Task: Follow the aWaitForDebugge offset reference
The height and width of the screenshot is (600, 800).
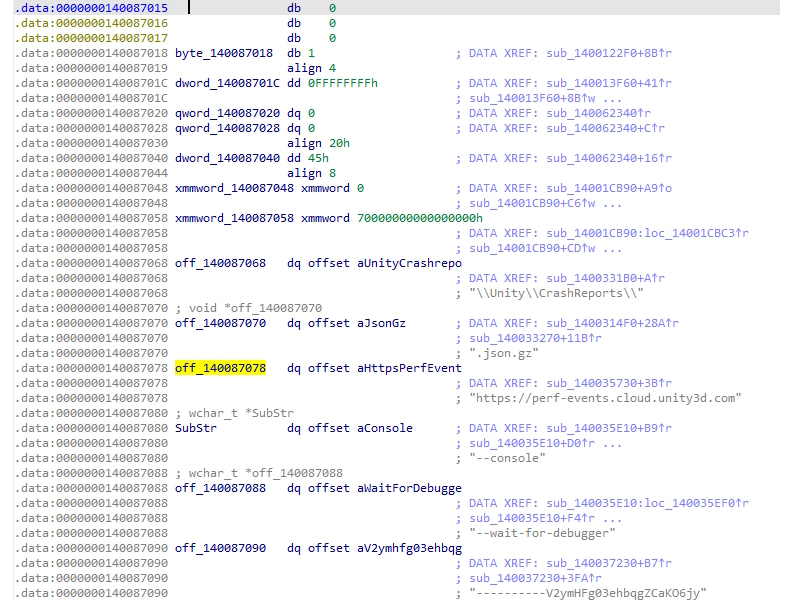Action: point(409,488)
